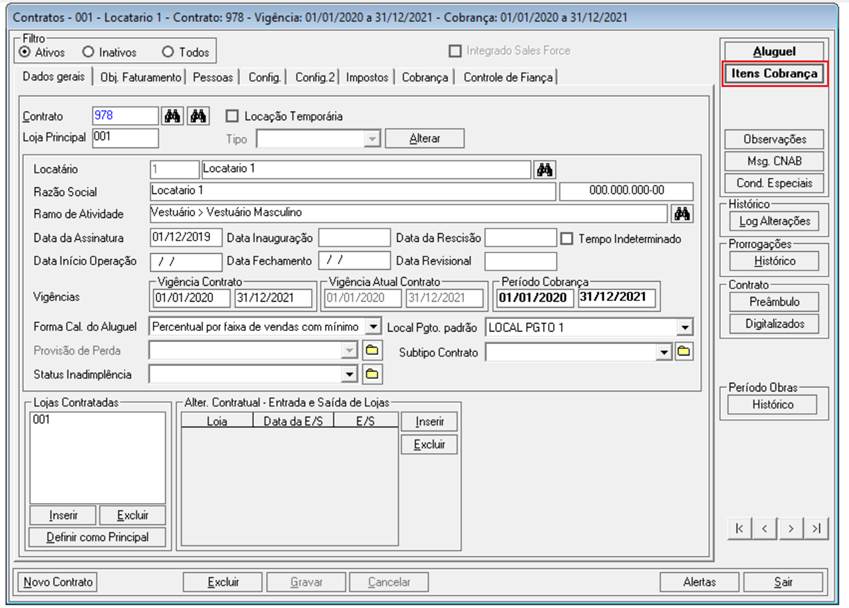Expand Status Inadimplência dropdown

350,374
